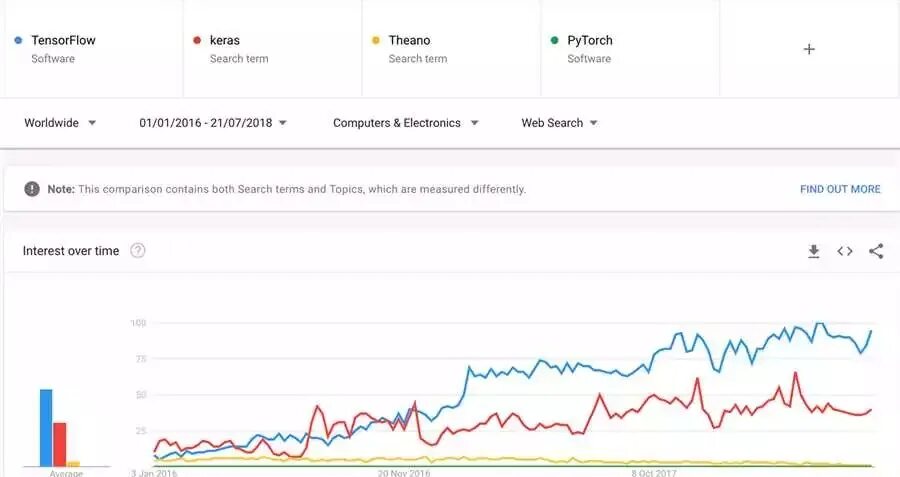Edit the Theano search term
The height and width of the screenshot is (477, 900).
coord(450,49)
